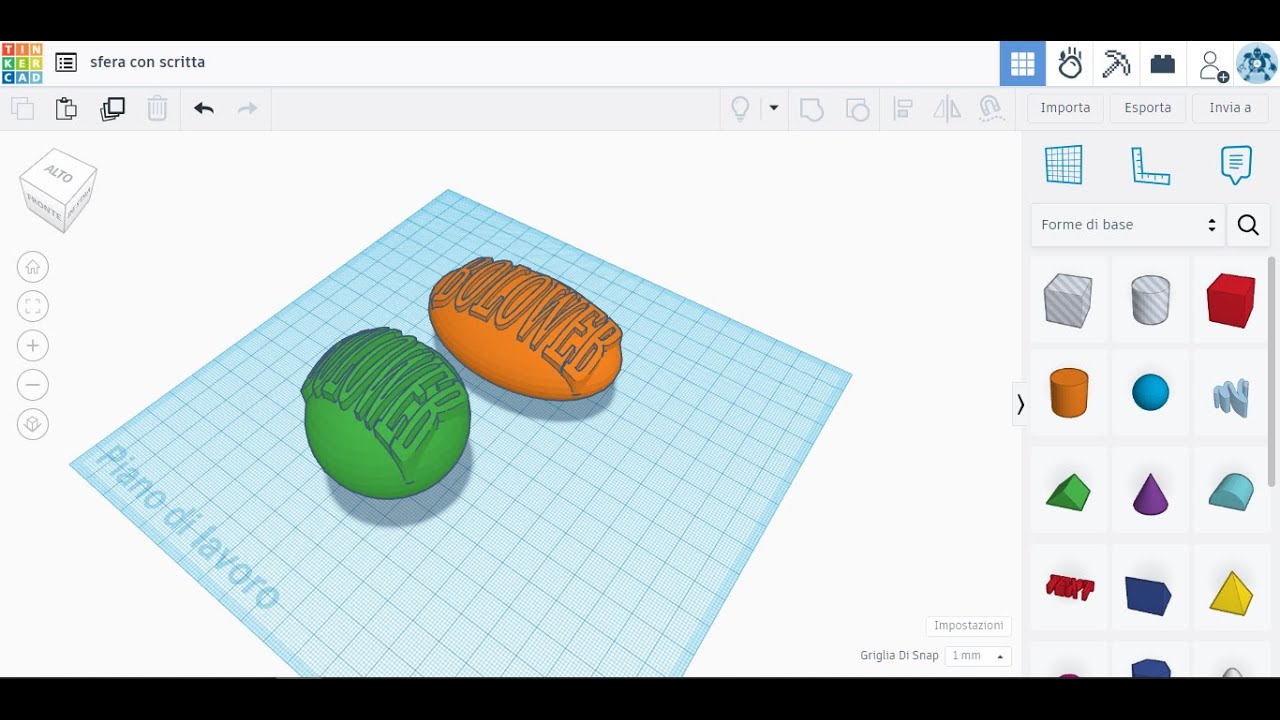
Task: Click the Mirror tool icon
Action: coord(947,109)
